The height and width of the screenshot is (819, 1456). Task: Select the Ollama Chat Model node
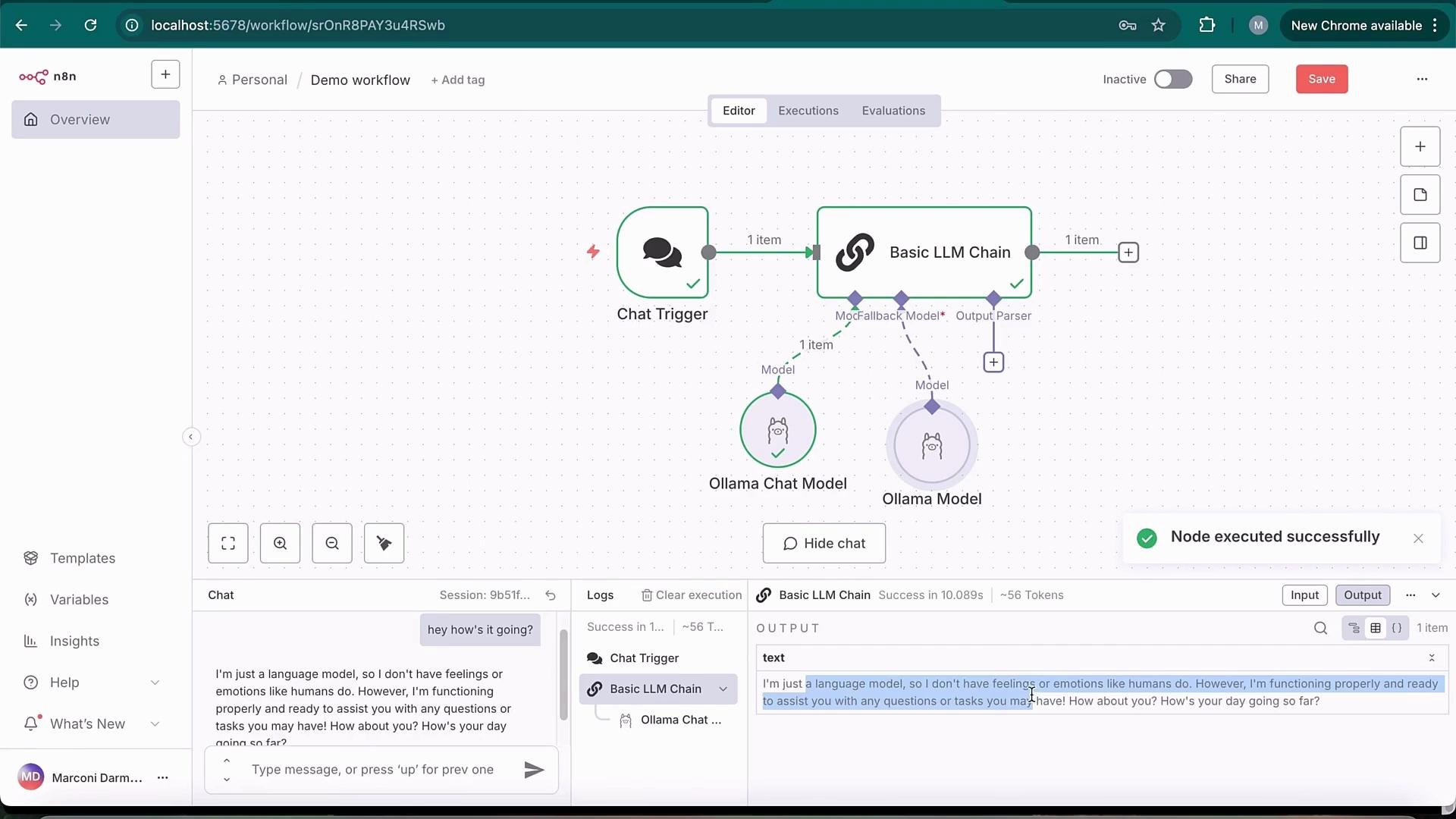777,430
